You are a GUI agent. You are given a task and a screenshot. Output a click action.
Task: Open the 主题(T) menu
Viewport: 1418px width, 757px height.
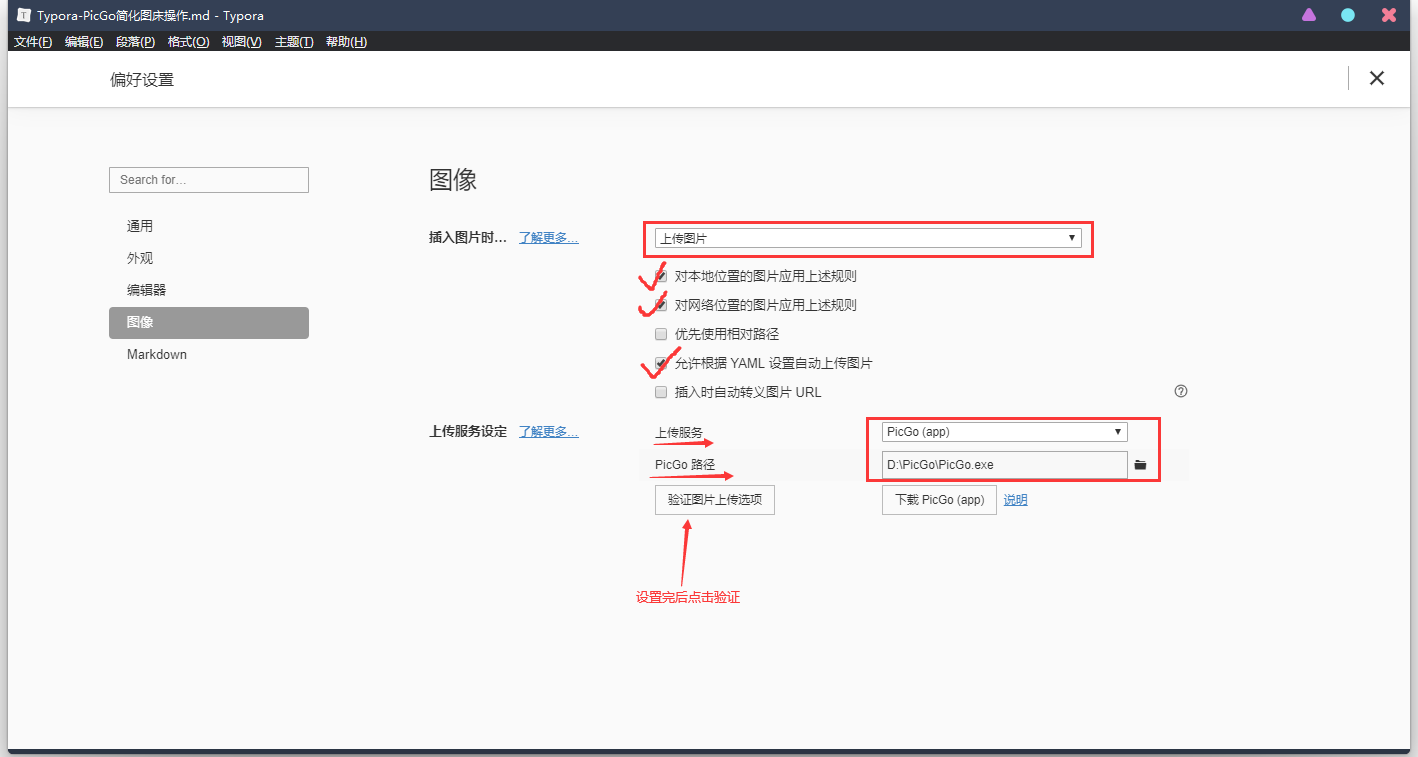293,41
